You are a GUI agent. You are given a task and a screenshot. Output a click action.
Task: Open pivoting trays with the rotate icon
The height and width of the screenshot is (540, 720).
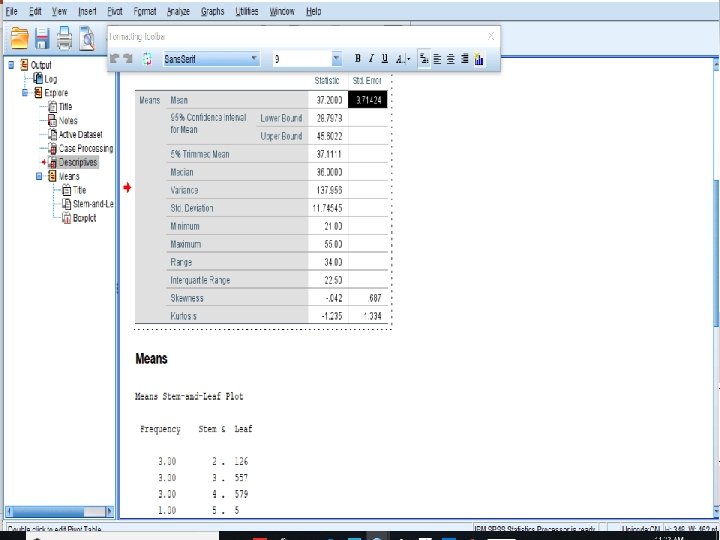tap(147, 59)
